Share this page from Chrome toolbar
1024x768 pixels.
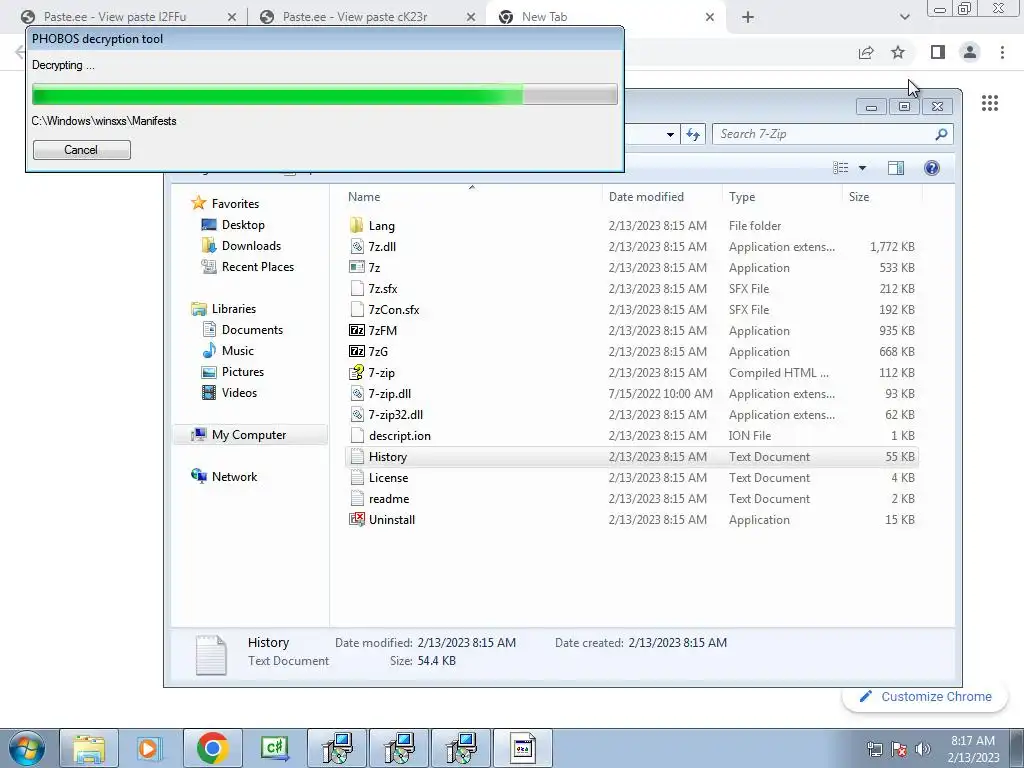(x=866, y=52)
